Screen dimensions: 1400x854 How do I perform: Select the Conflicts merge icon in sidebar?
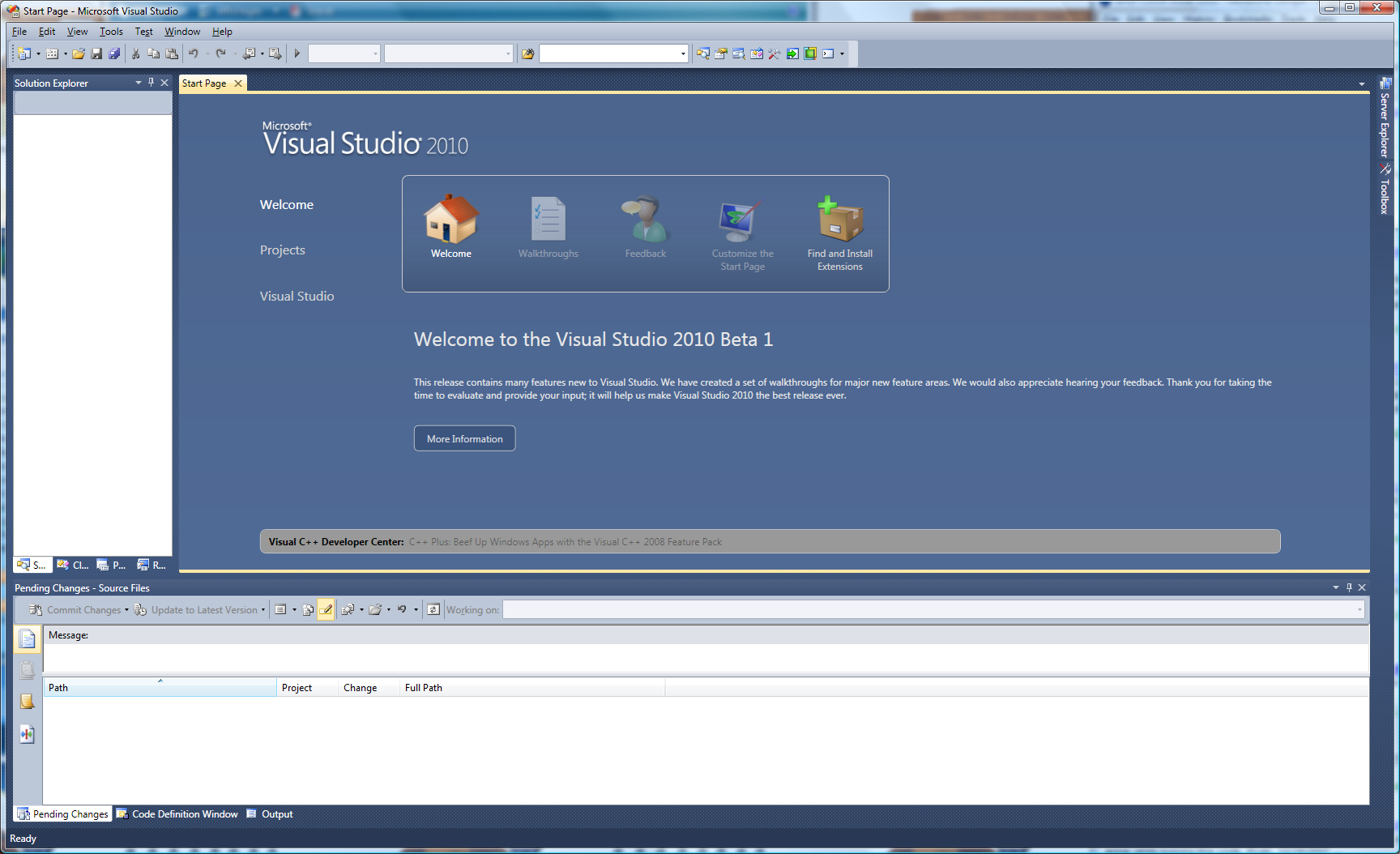[27, 735]
